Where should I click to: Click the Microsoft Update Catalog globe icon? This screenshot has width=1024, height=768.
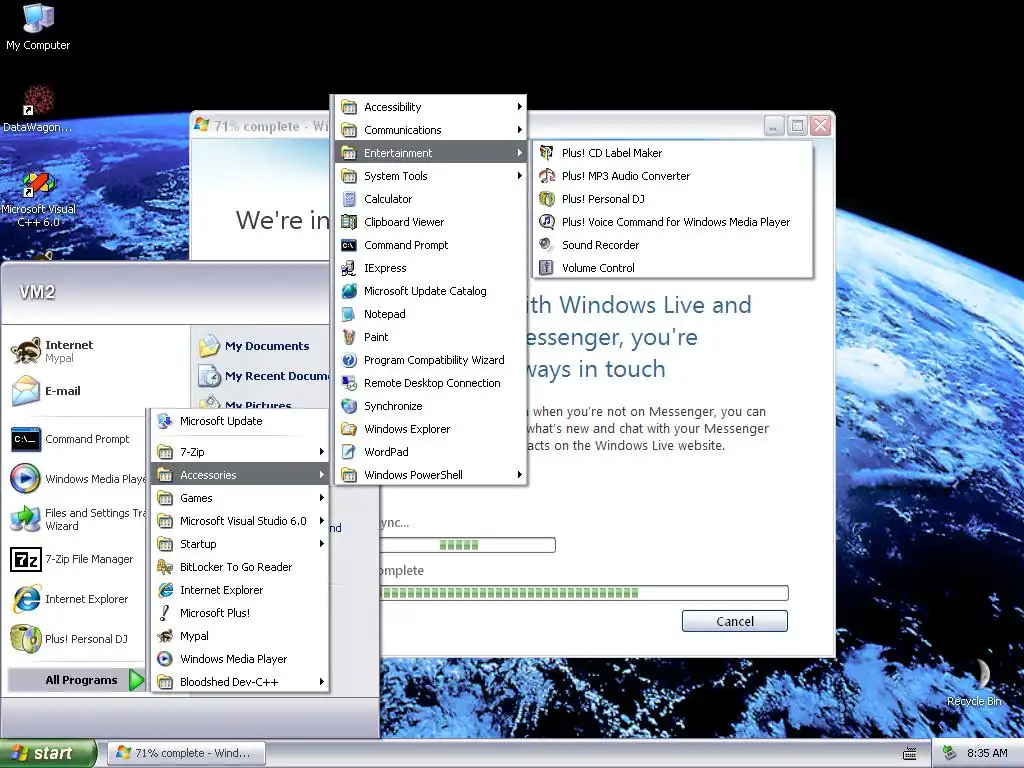click(349, 291)
